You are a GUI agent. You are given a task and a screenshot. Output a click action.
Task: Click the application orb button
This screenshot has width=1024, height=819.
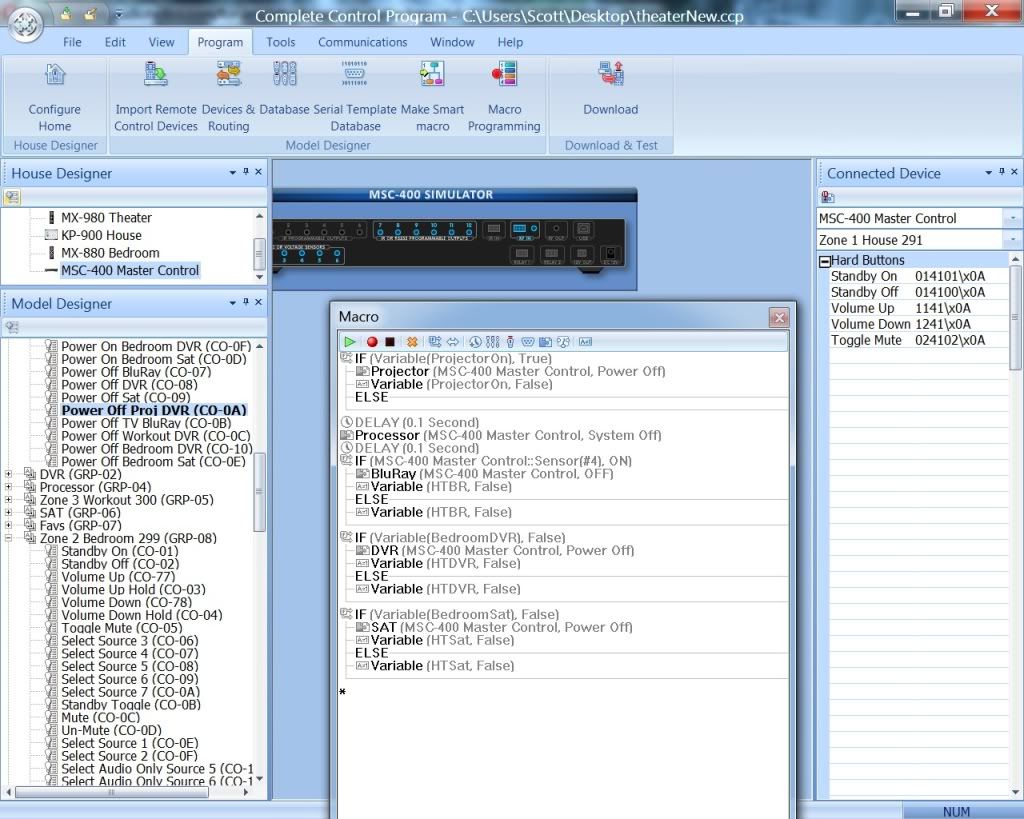pos(25,24)
